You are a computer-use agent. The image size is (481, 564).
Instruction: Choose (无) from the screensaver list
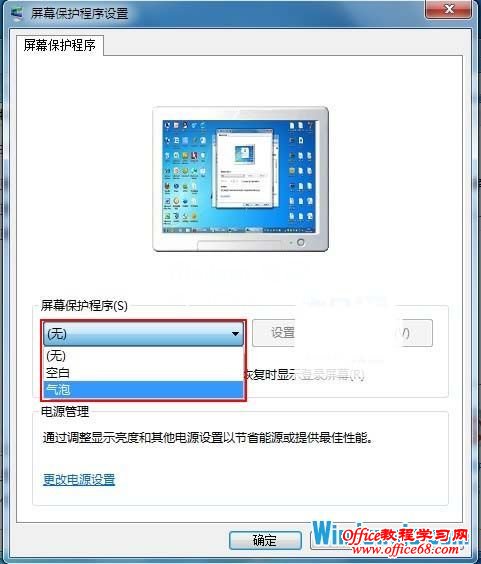pyautogui.click(x=144, y=355)
